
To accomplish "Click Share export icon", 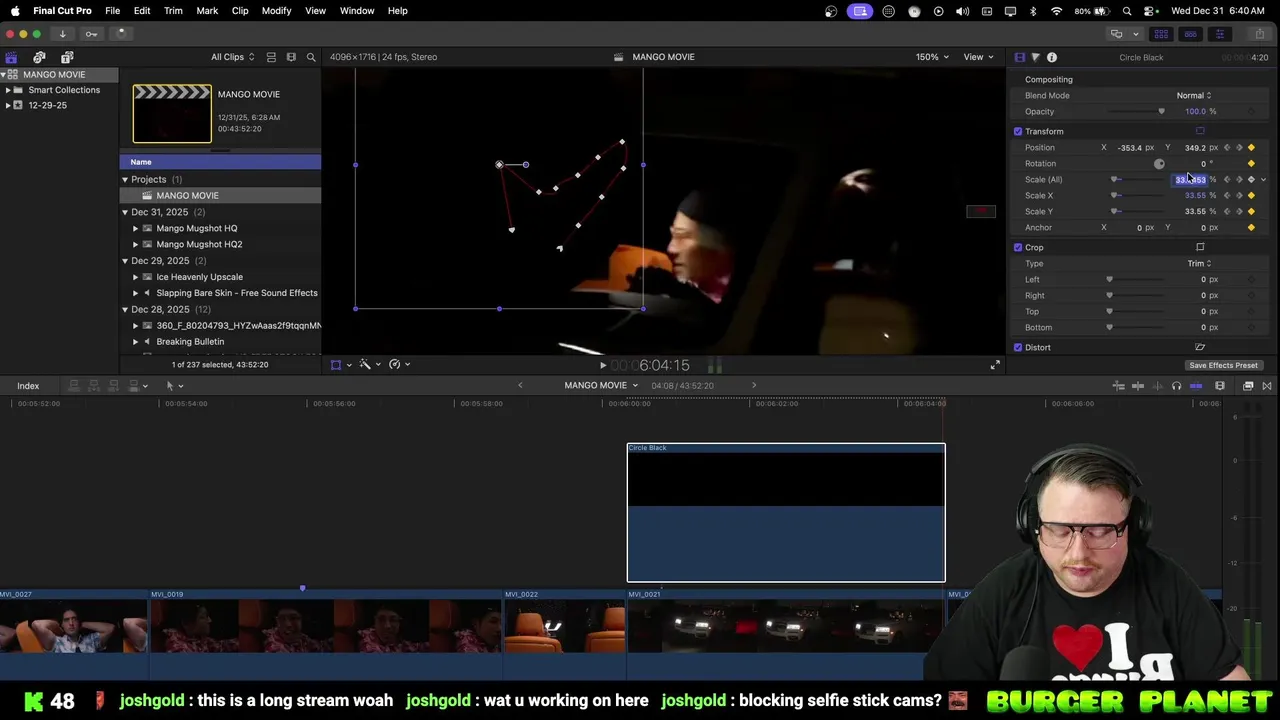I will [x=1260, y=33].
